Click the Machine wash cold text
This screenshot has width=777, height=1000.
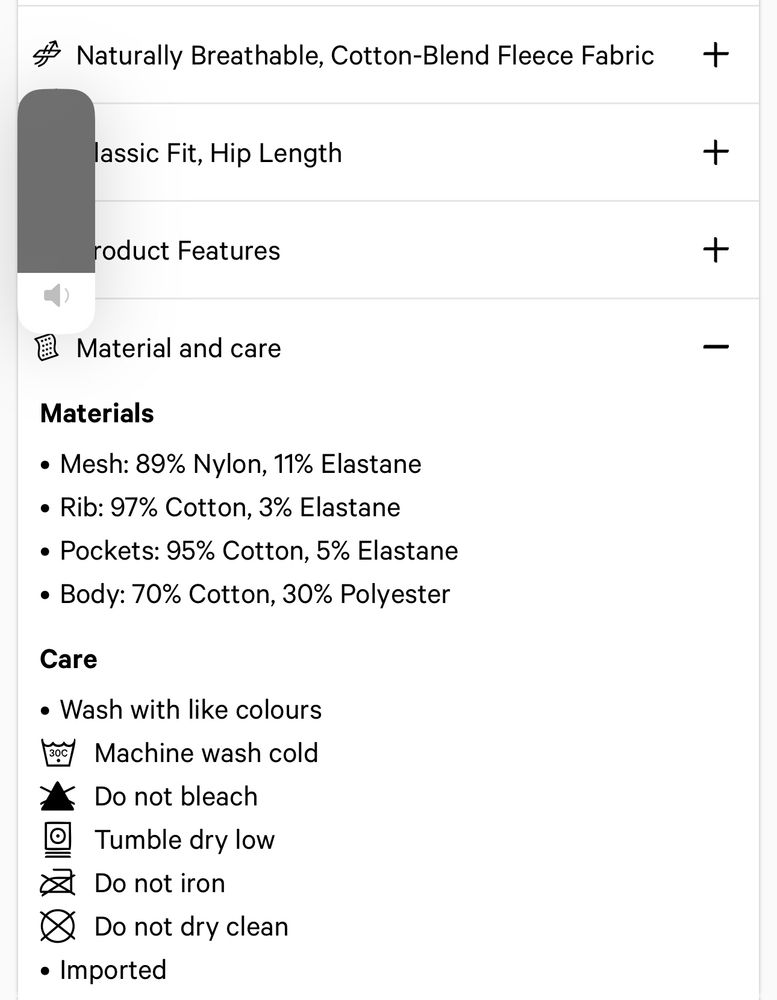[x=206, y=753]
